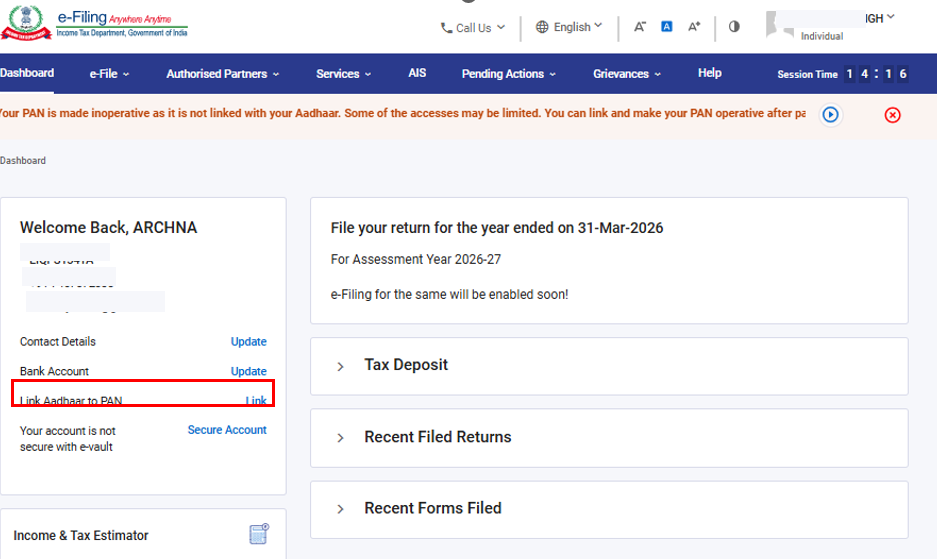Viewport: 937px width, 559px height.
Task: Click 'Your account is not secure with e-vault' text
Action: tap(68, 439)
